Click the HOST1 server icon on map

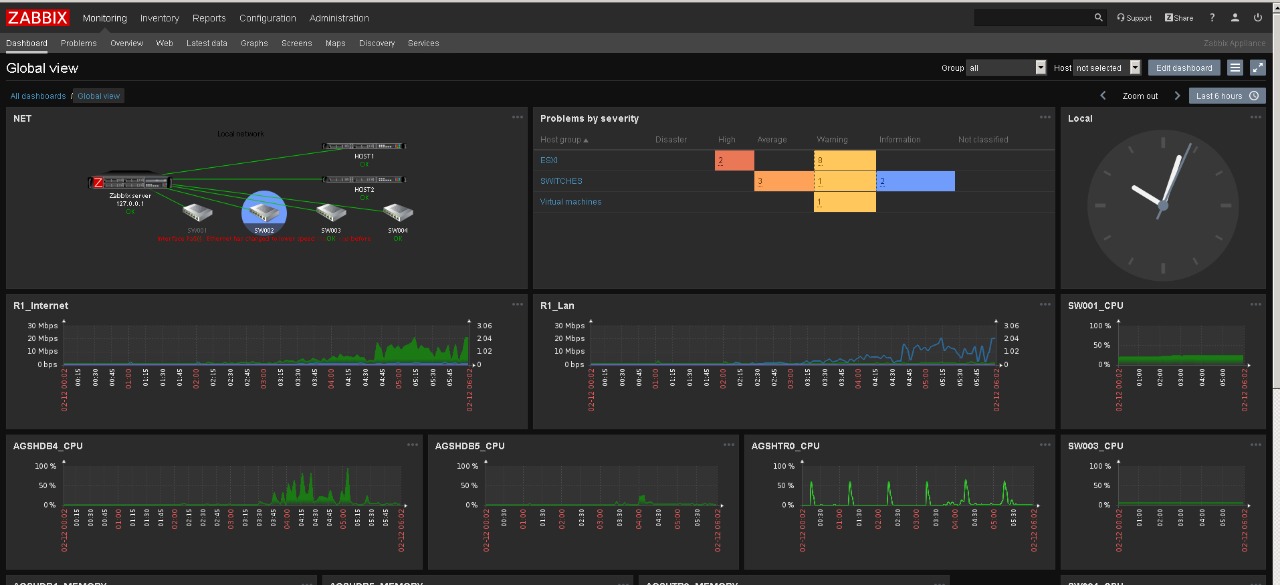pos(364,146)
